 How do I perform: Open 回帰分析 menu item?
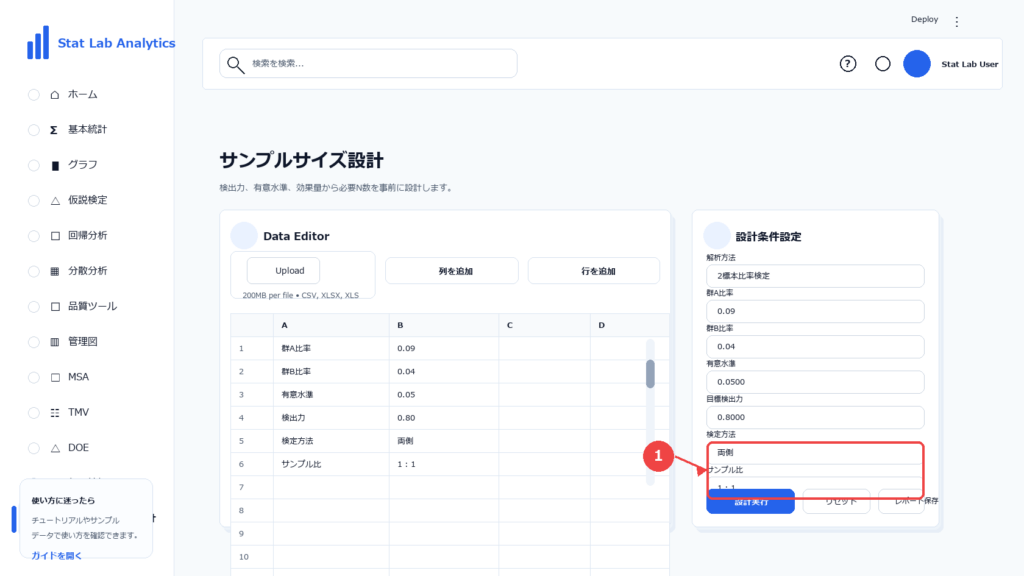88,236
